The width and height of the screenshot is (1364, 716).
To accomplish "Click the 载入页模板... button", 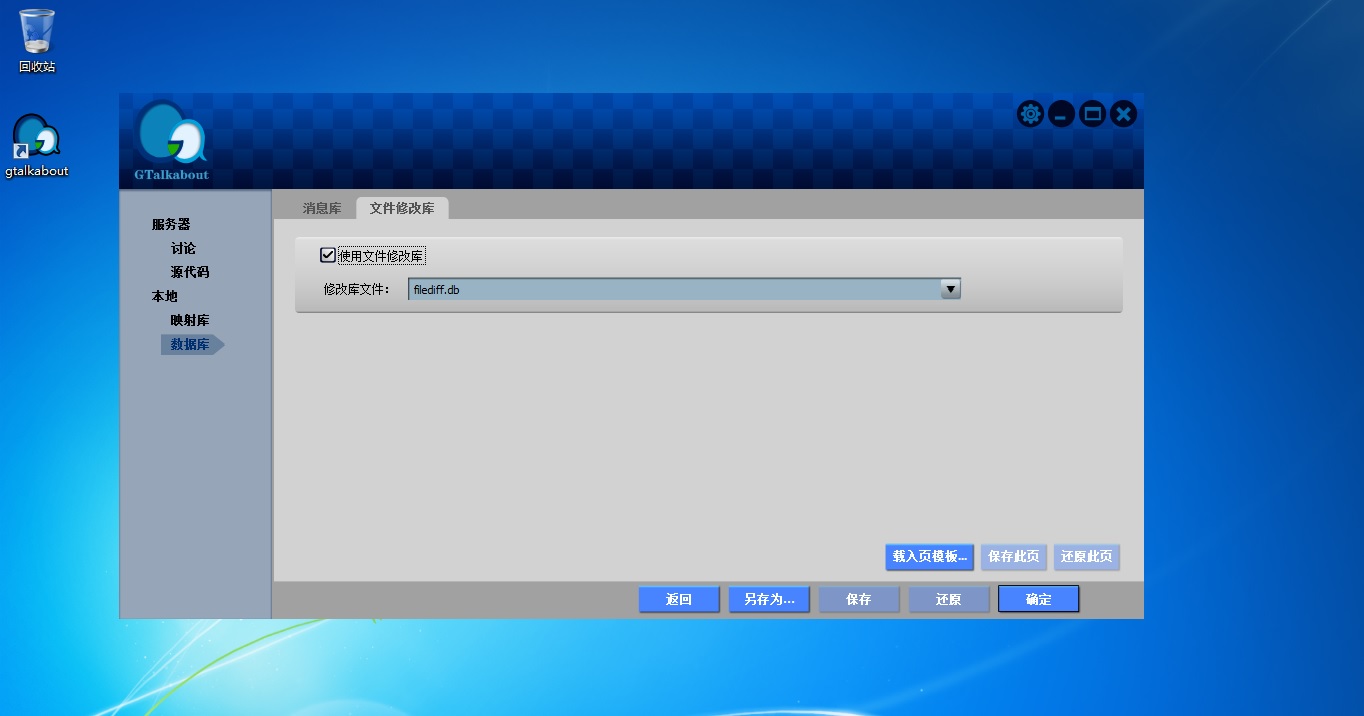I will (929, 557).
